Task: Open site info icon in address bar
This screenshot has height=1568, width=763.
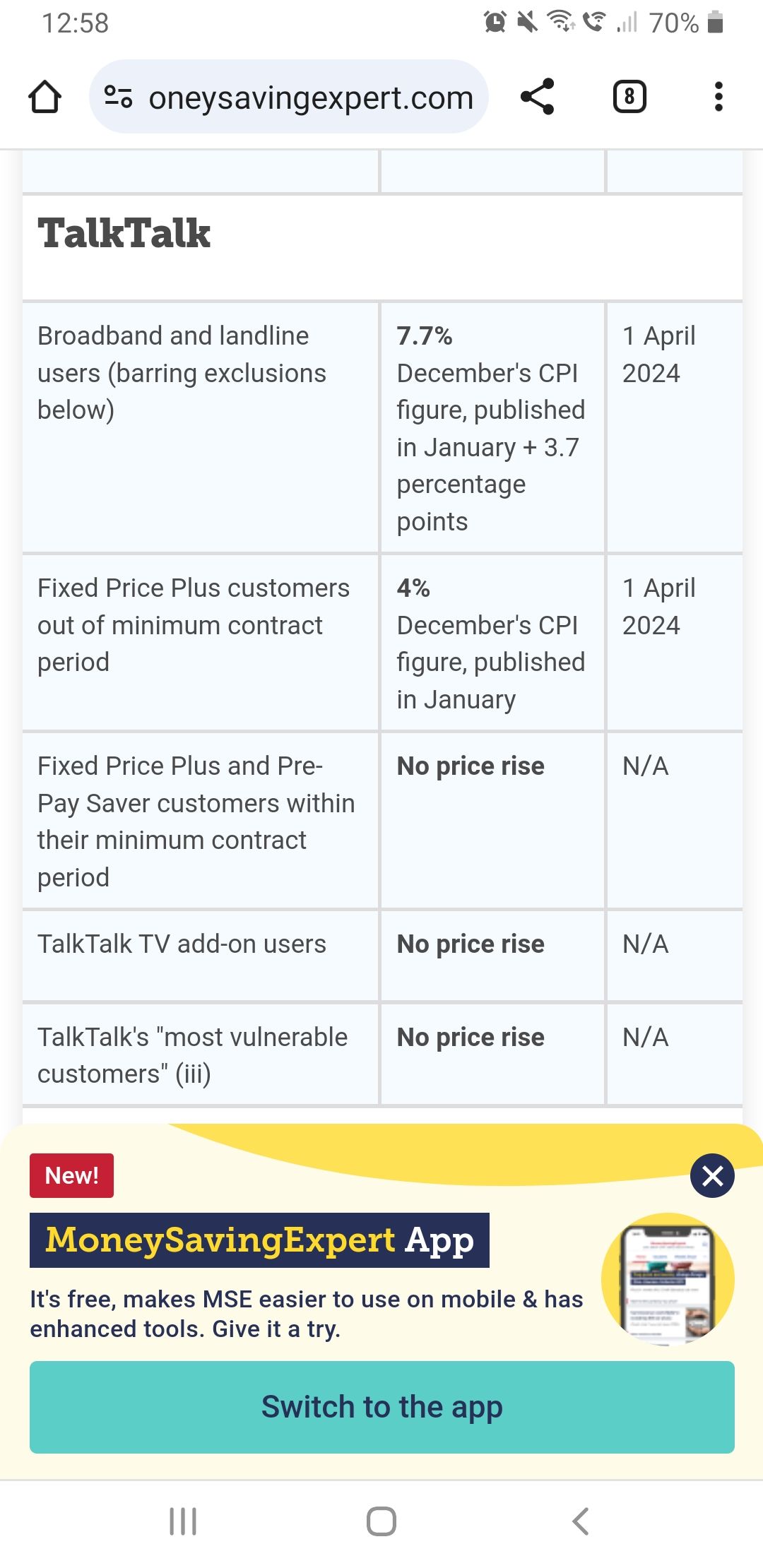Action: point(118,97)
